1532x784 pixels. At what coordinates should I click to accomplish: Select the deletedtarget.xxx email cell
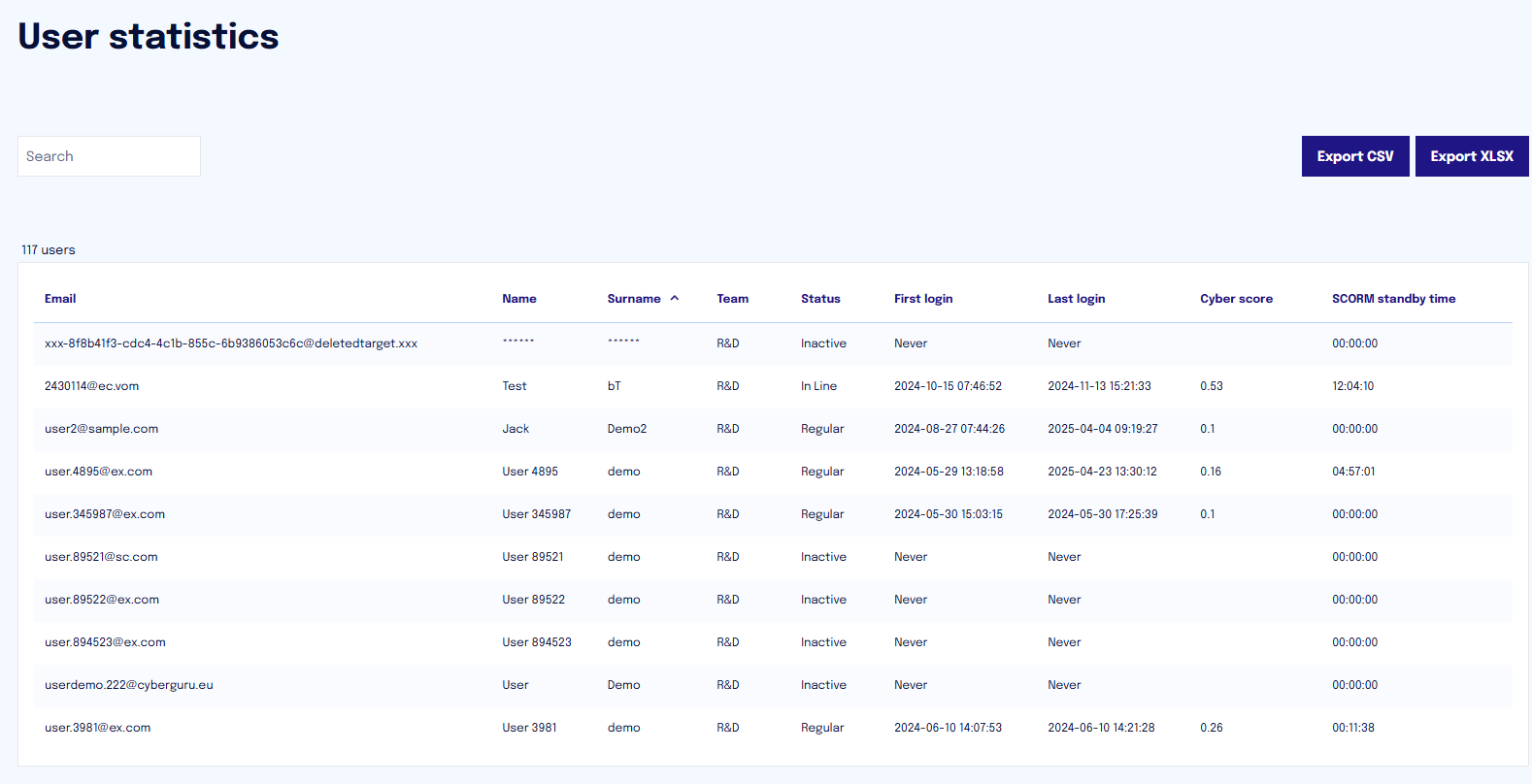(231, 343)
